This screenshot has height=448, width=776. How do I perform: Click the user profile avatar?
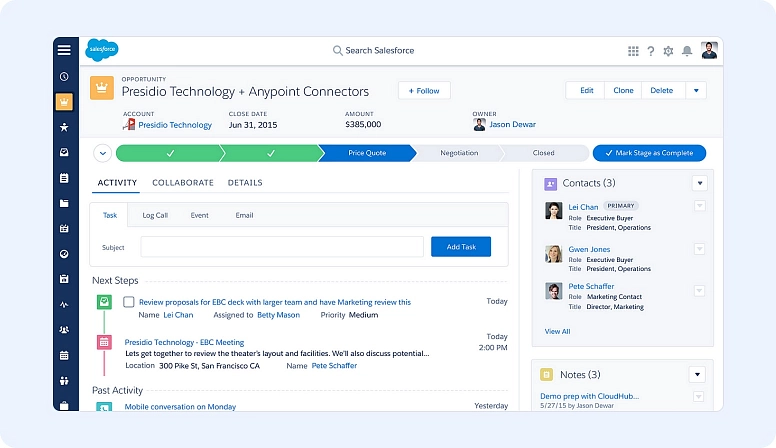tap(709, 50)
